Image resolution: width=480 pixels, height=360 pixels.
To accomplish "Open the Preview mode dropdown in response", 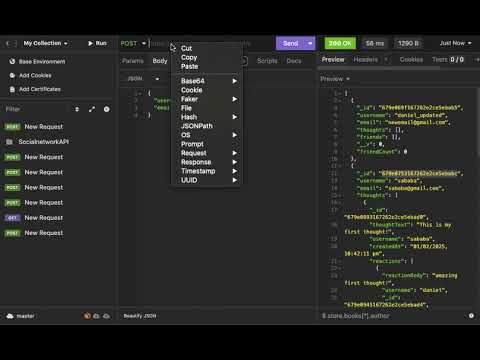I will [335, 79].
